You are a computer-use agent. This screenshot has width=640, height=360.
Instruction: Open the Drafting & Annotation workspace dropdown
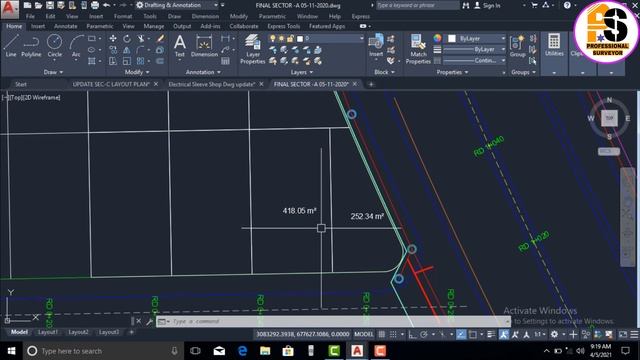[x=176, y=5]
